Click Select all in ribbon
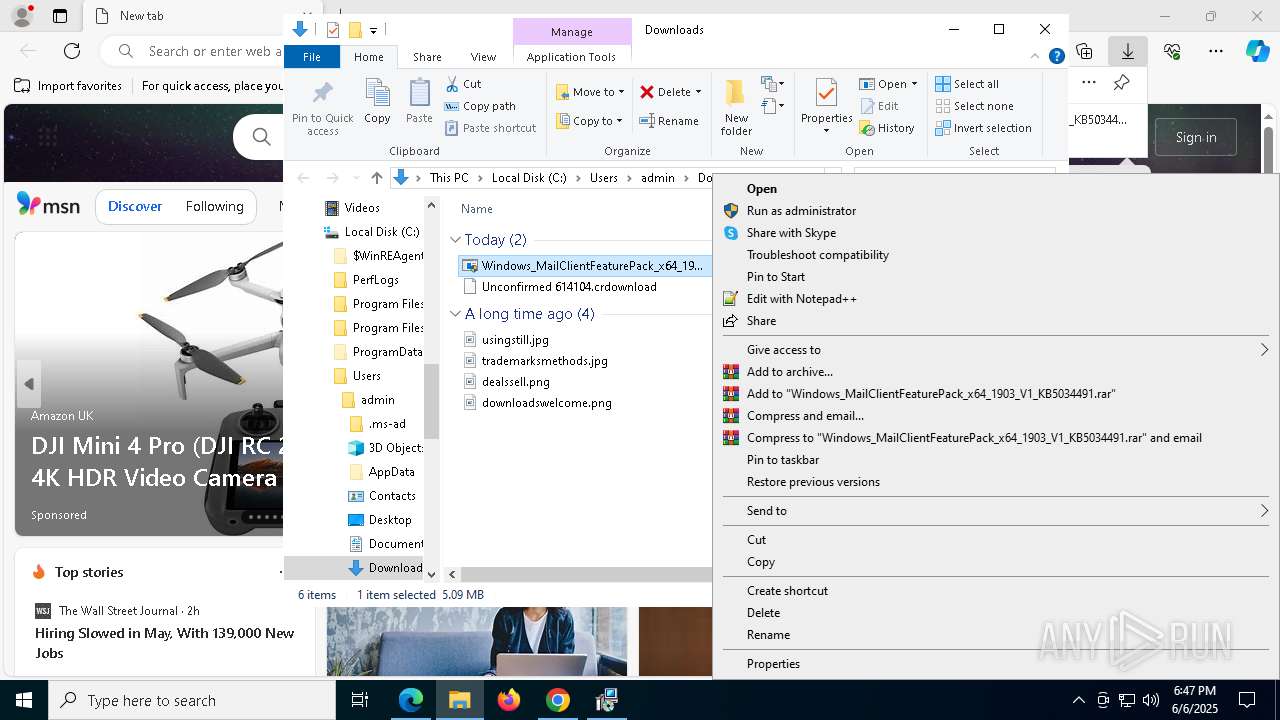 click(x=967, y=84)
